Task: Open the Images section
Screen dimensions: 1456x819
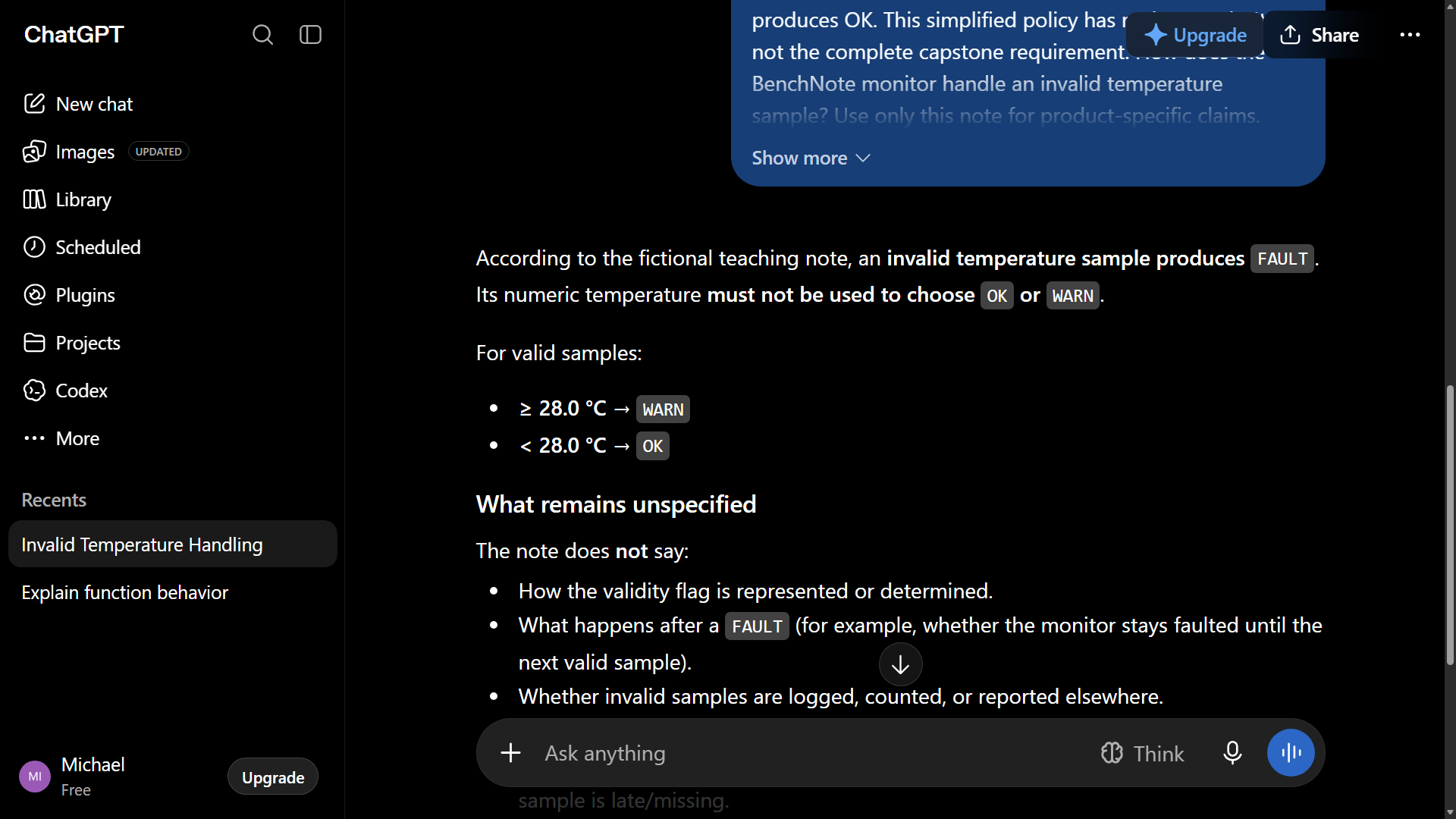Action: [x=69, y=152]
